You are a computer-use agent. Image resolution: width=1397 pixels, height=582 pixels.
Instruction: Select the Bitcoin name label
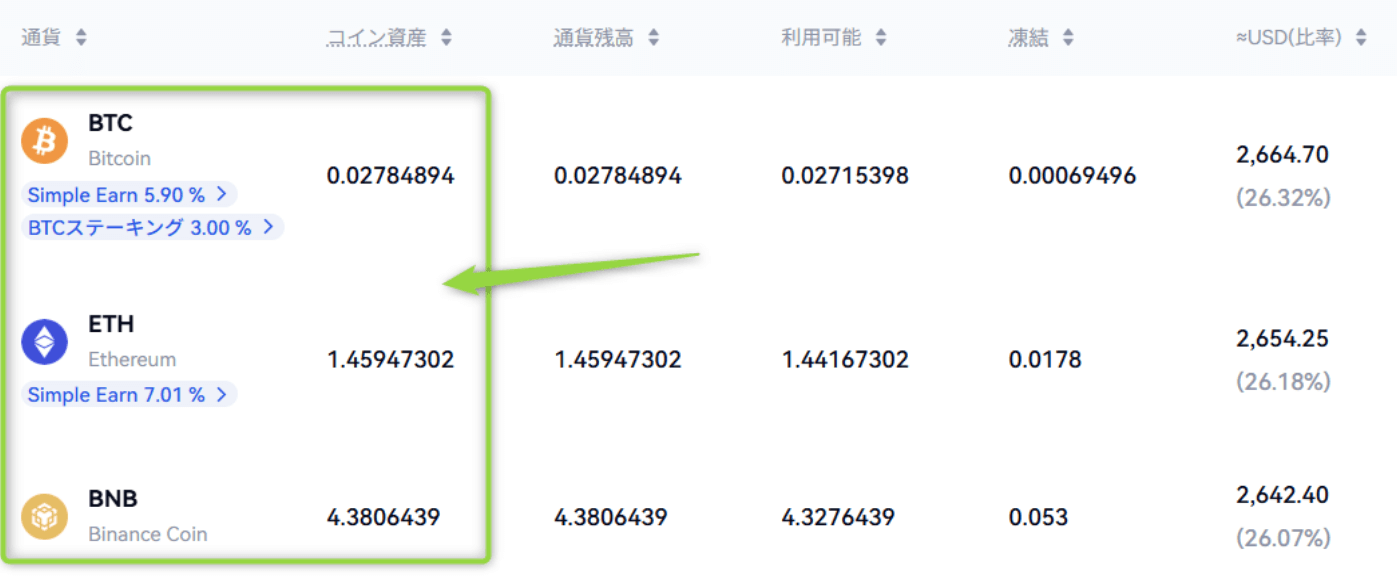point(119,158)
